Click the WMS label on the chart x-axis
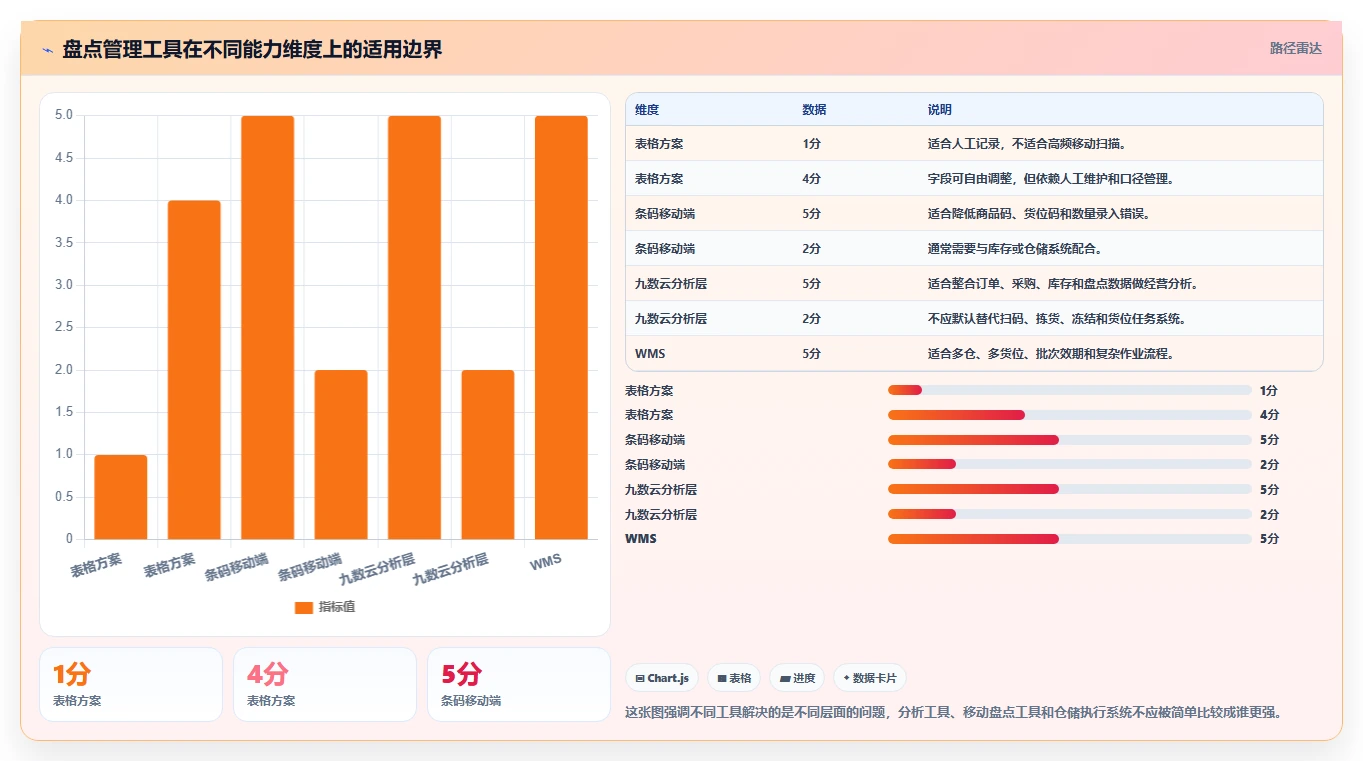The width and height of the screenshot is (1363, 761). coord(546,563)
